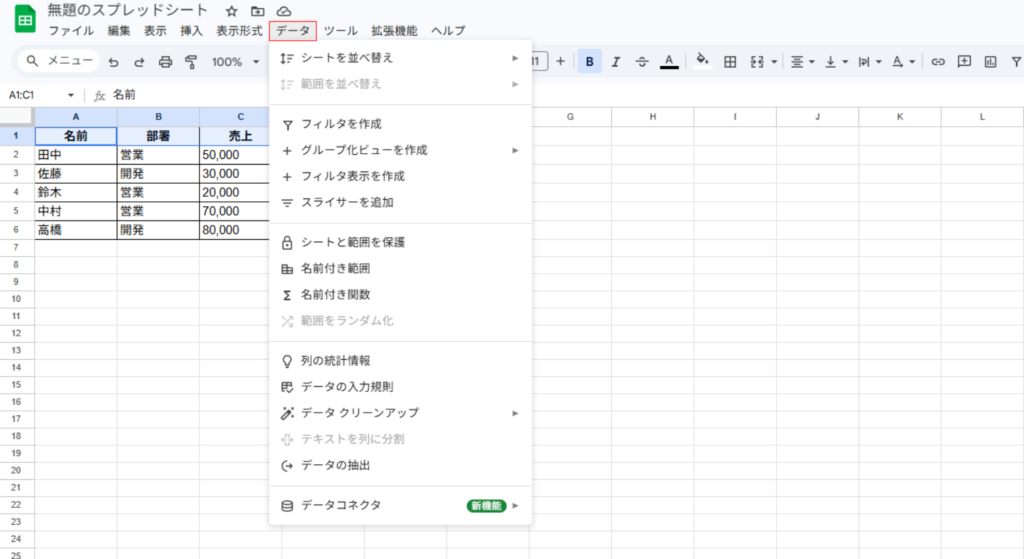Choose 名前付き関数 menu entry
The image size is (1024, 559).
coord(400,295)
